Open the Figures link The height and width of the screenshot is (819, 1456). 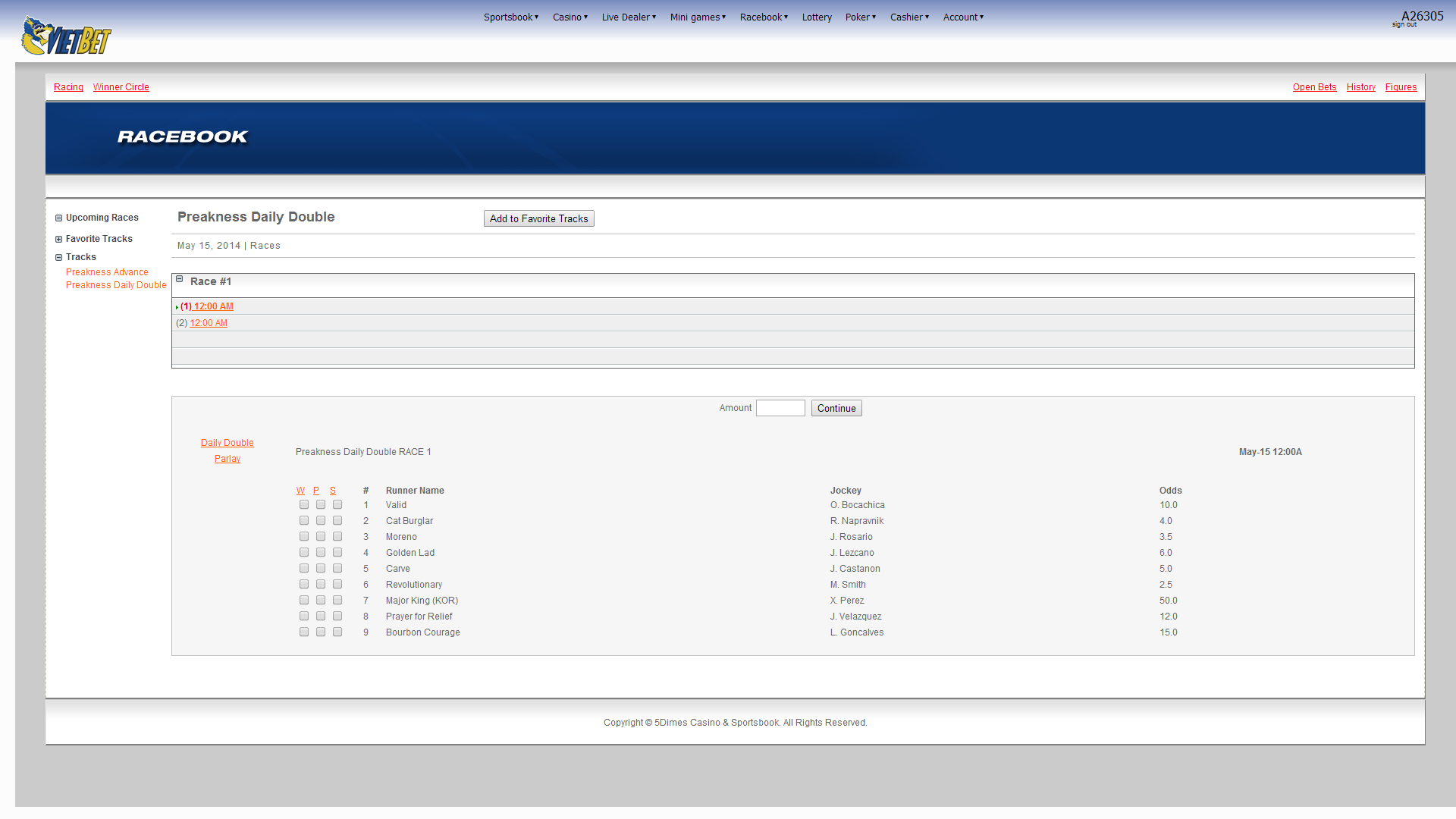point(1401,87)
